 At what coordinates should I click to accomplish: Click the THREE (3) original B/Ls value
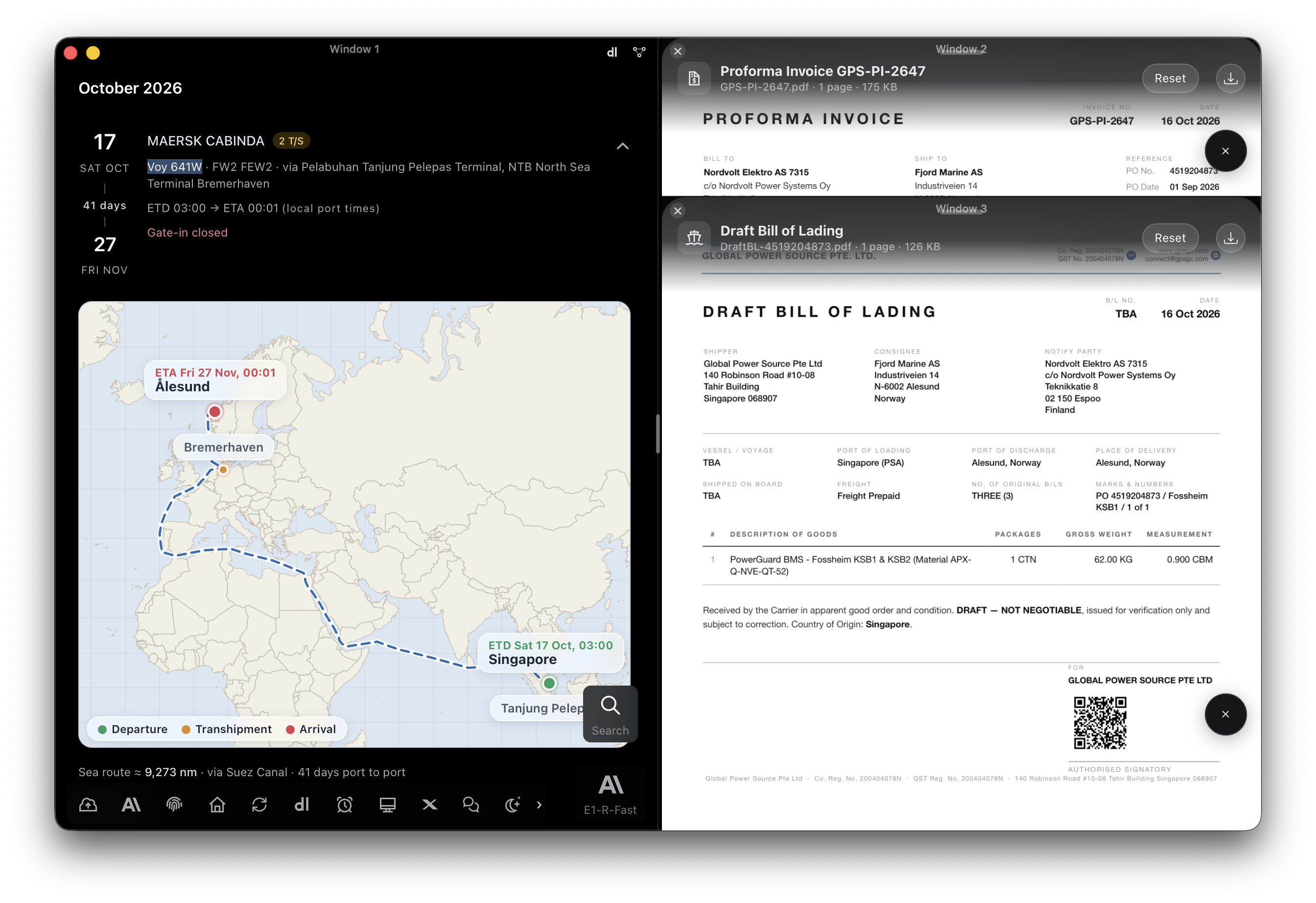(992, 496)
